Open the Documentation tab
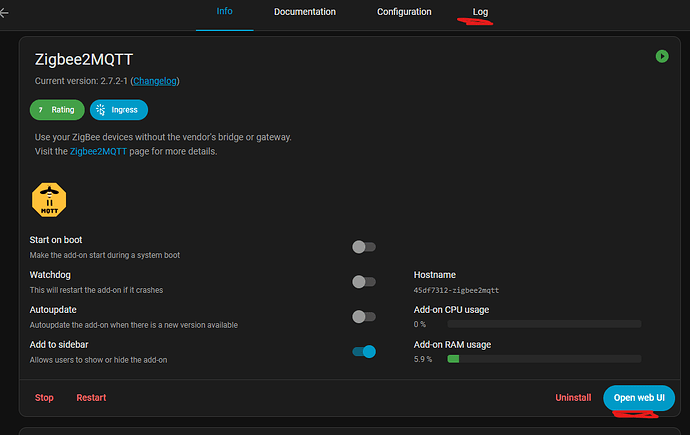Image resolution: width=690 pixels, height=435 pixels. point(305,12)
